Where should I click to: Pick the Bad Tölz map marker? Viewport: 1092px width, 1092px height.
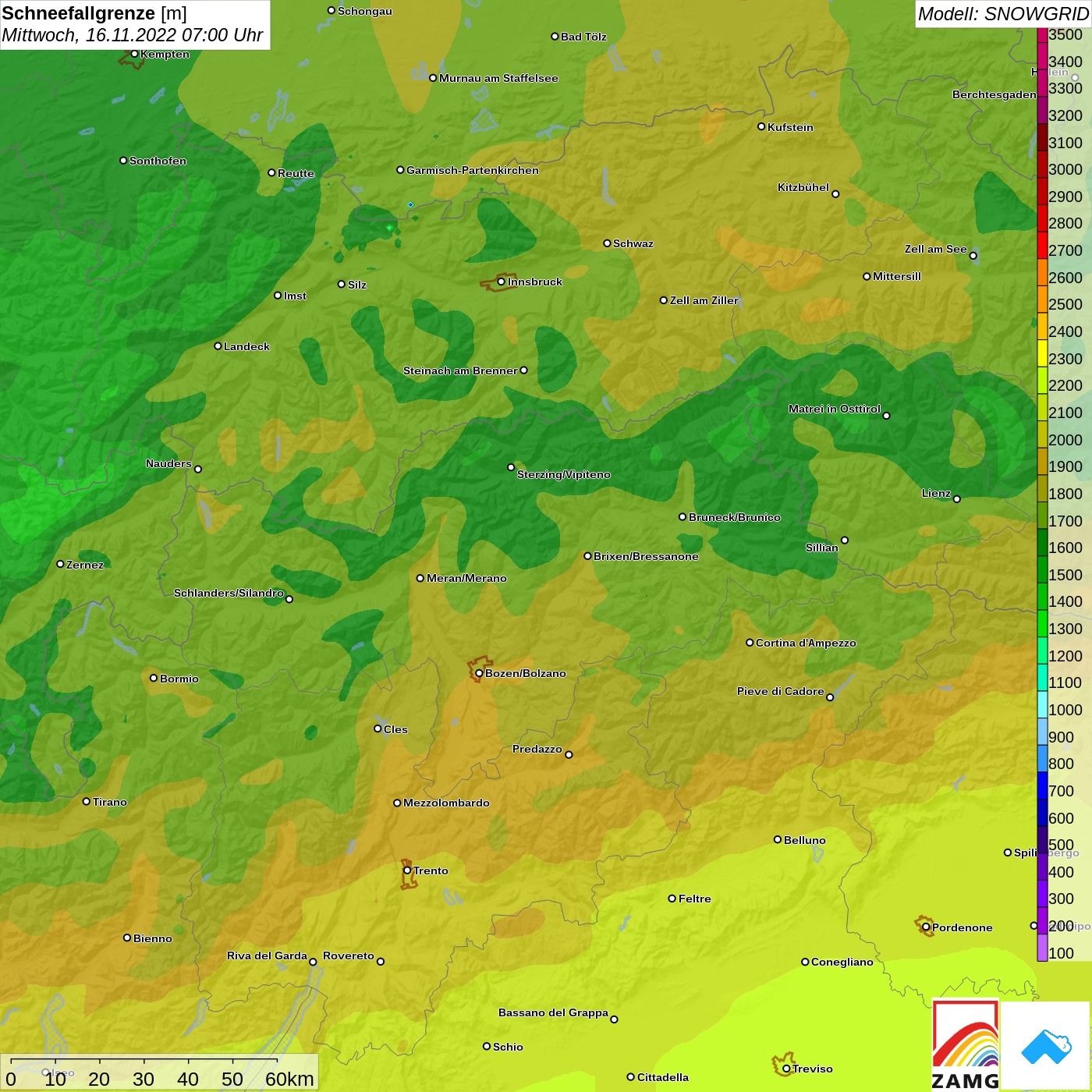pyautogui.click(x=555, y=37)
